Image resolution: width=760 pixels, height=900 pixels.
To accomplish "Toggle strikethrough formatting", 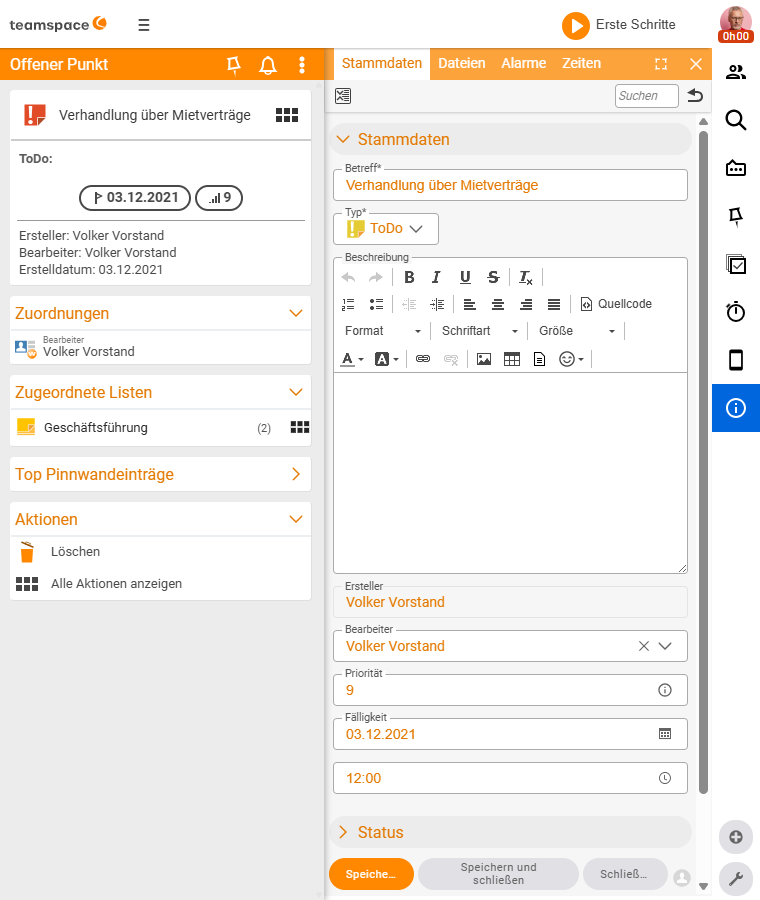I will click(493, 277).
